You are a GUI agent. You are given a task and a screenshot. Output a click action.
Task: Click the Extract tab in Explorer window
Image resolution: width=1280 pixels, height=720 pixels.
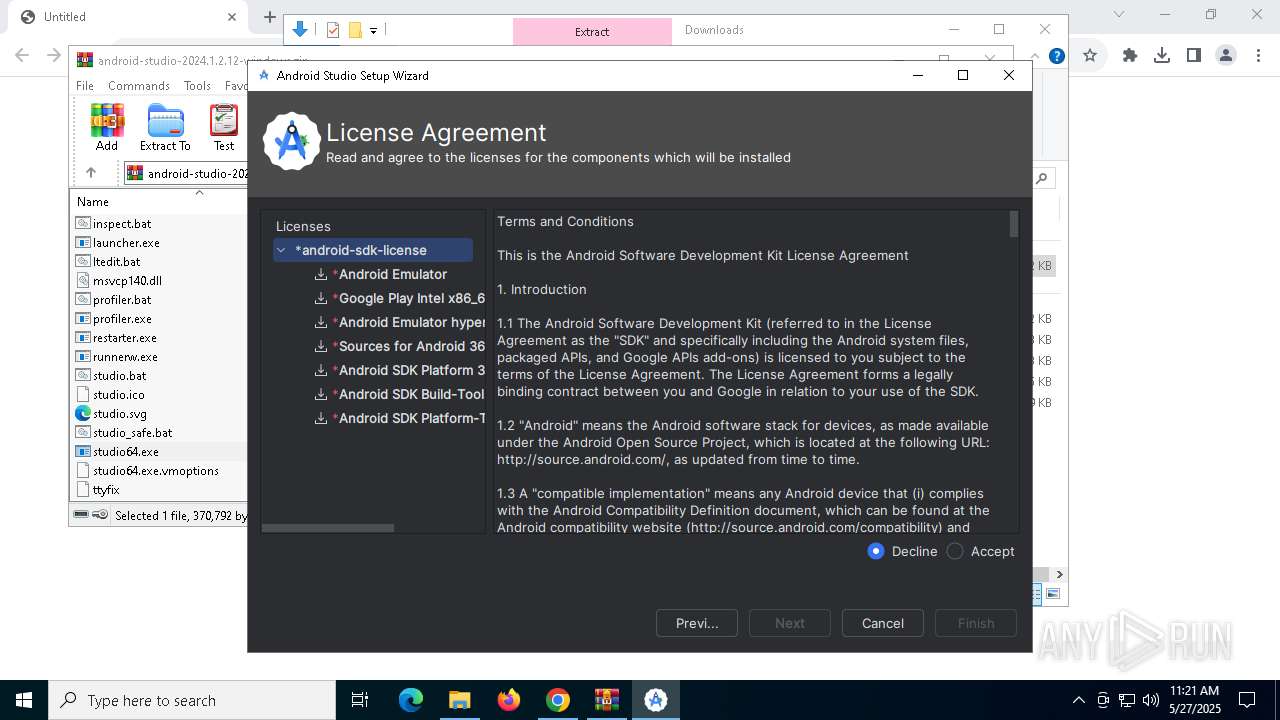[592, 32]
